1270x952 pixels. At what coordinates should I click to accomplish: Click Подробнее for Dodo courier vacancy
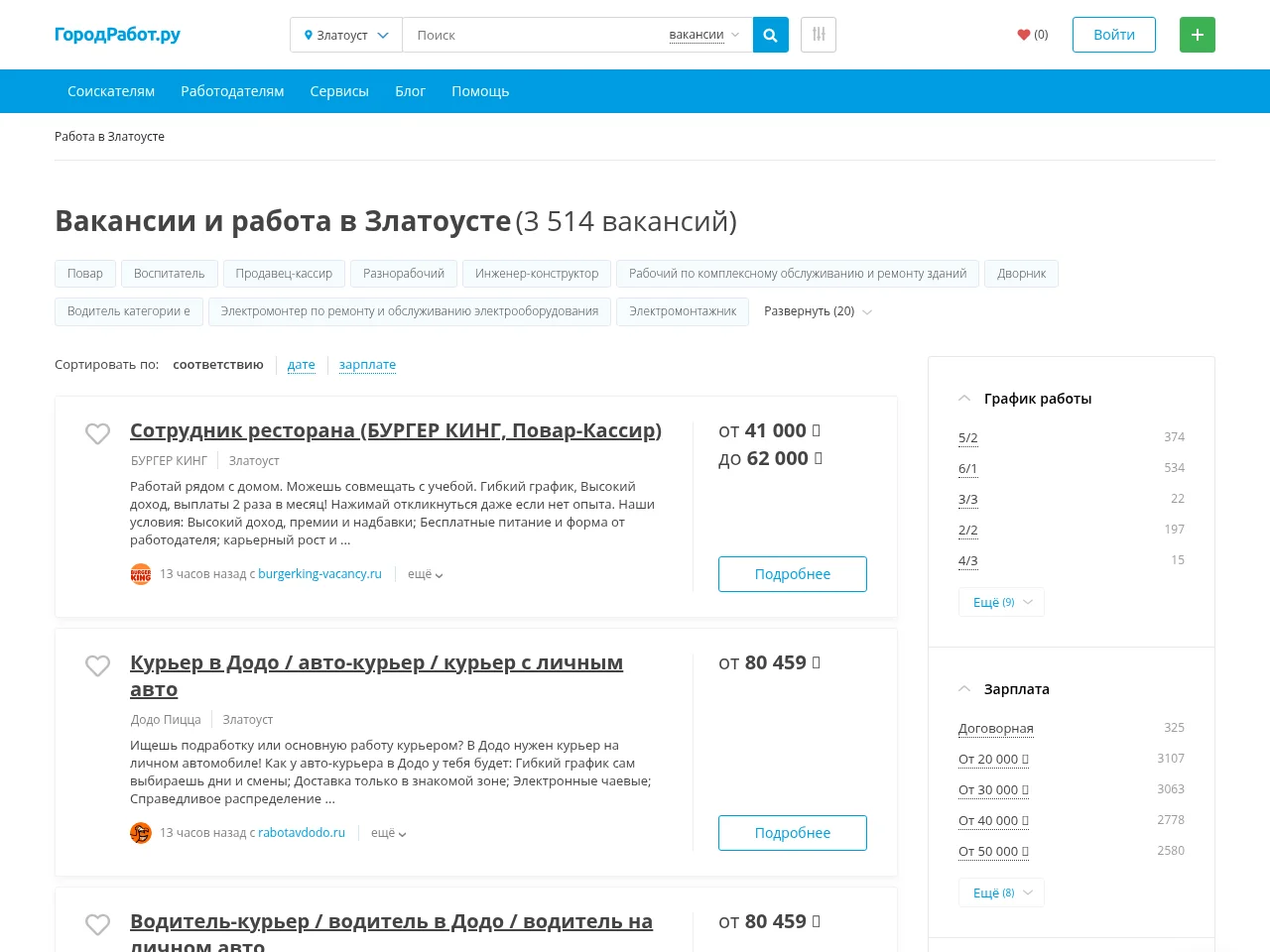pos(793,833)
